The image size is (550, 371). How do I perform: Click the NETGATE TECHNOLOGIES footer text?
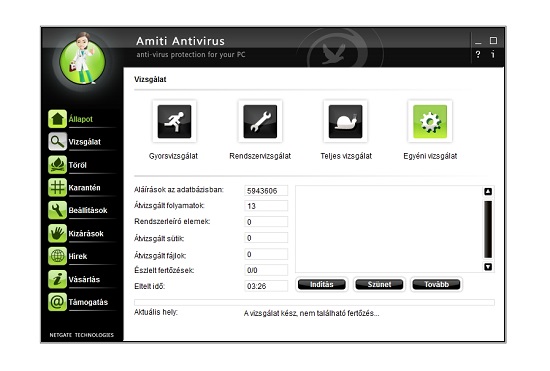[82, 335]
